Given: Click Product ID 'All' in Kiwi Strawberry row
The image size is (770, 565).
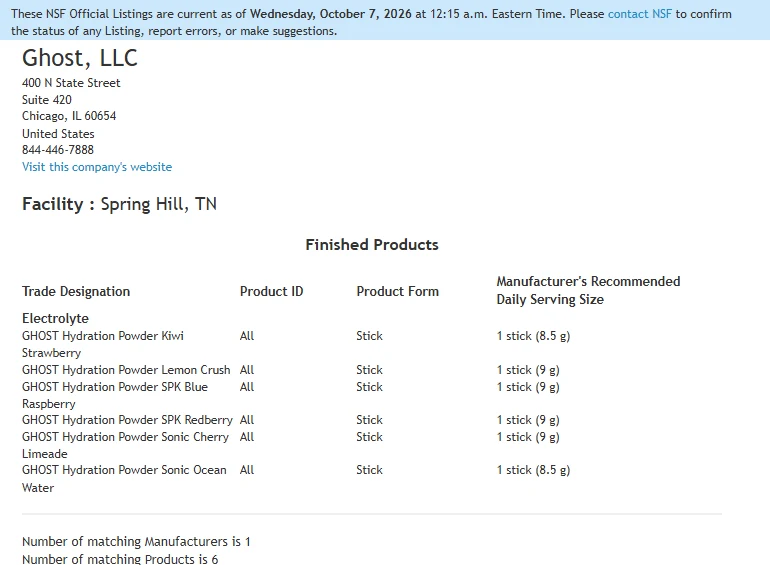Looking at the screenshot, I should [247, 336].
